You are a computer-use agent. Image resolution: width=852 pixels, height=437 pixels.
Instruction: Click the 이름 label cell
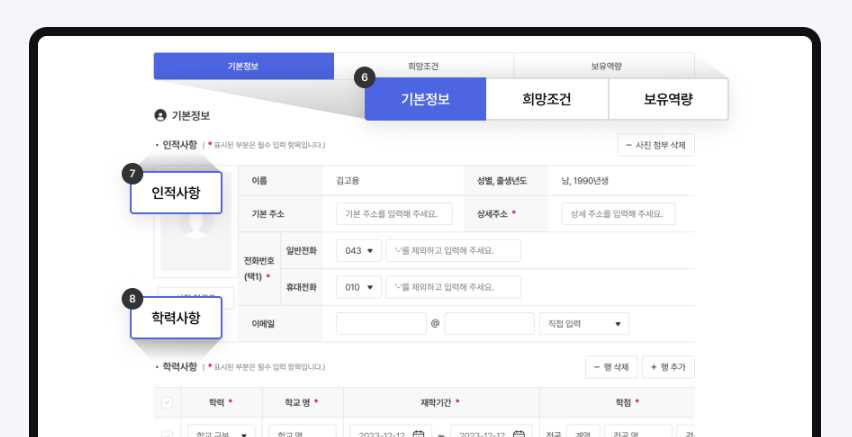pos(280,181)
